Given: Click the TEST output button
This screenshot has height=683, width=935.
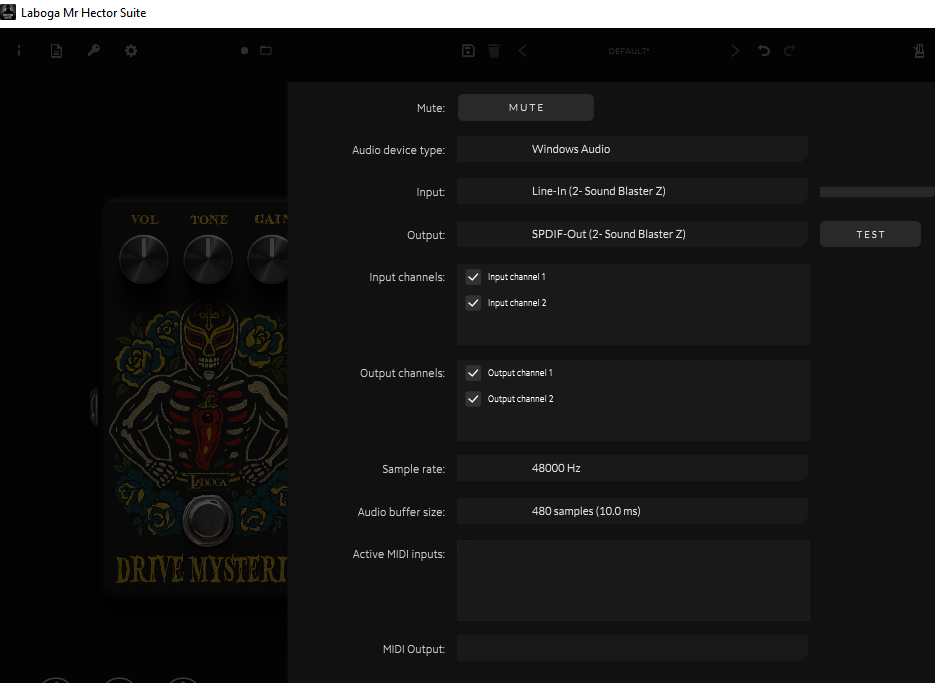Looking at the screenshot, I should [x=870, y=234].
